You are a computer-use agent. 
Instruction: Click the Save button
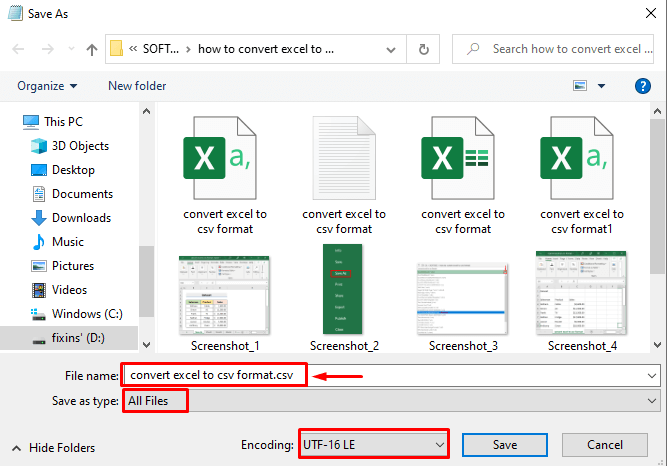pyautogui.click(x=505, y=443)
